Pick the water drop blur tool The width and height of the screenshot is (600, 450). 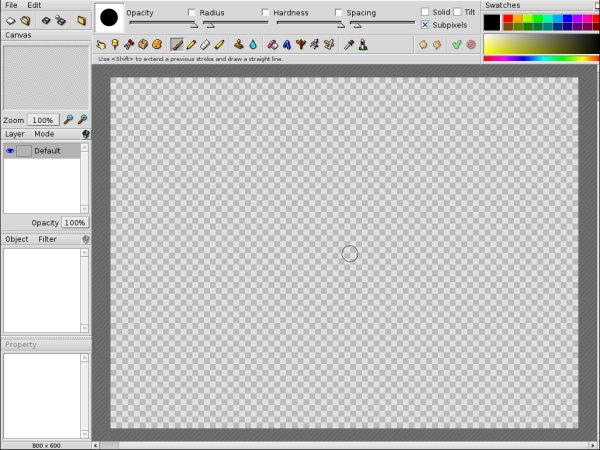253,45
